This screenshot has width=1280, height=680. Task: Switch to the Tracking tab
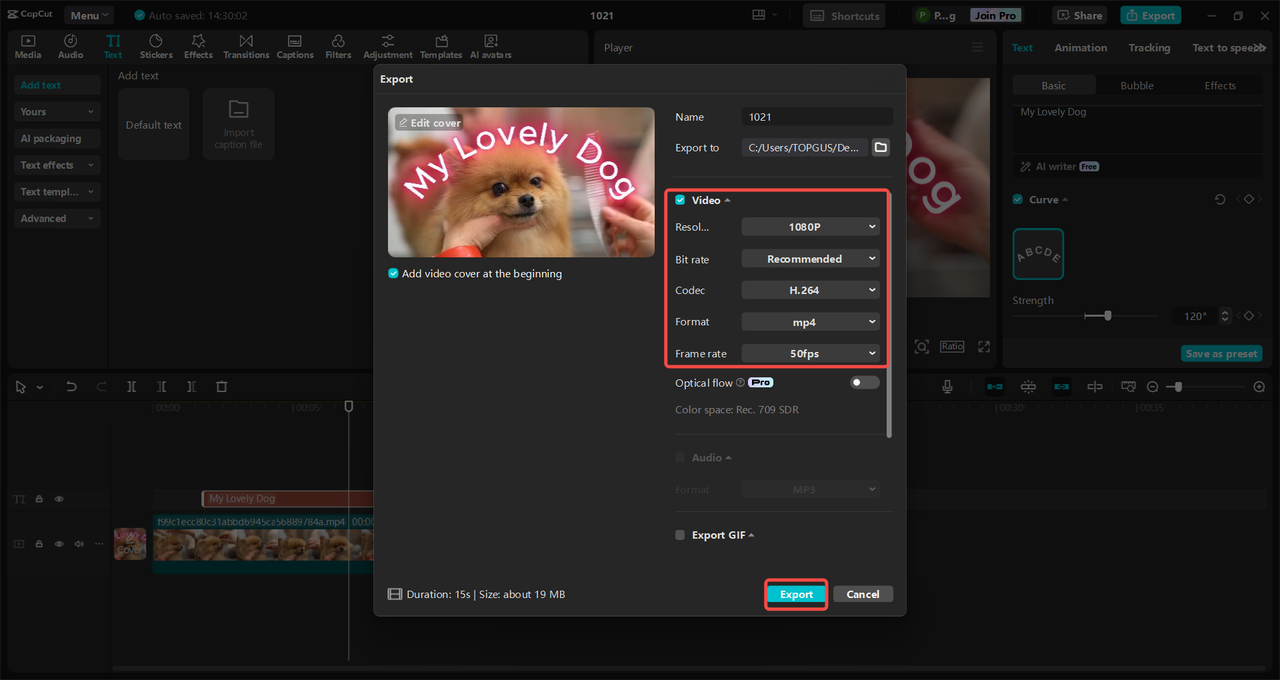tap(1149, 48)
